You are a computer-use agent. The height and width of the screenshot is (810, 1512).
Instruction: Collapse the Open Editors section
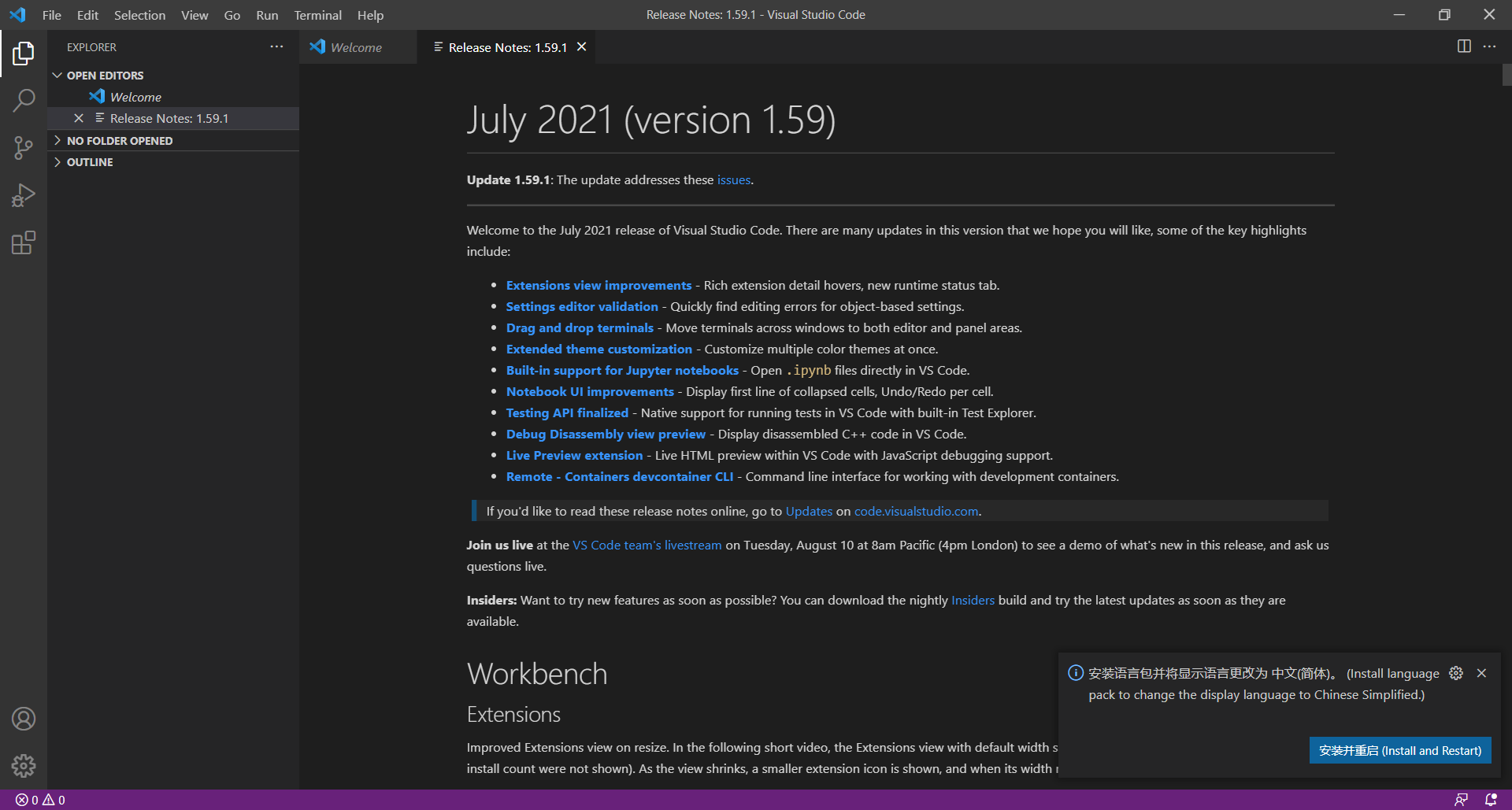173,76
